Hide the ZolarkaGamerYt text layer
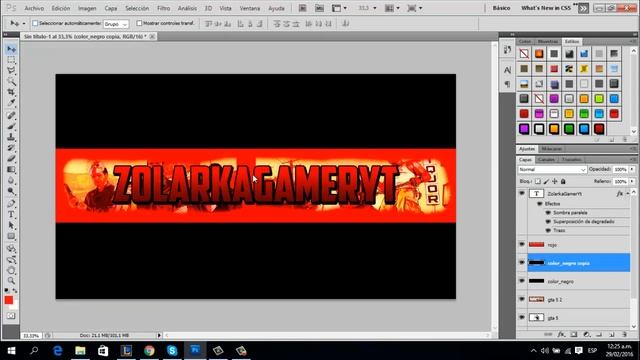The width and height of the screenshot is (640, 360). coord(522,193)
